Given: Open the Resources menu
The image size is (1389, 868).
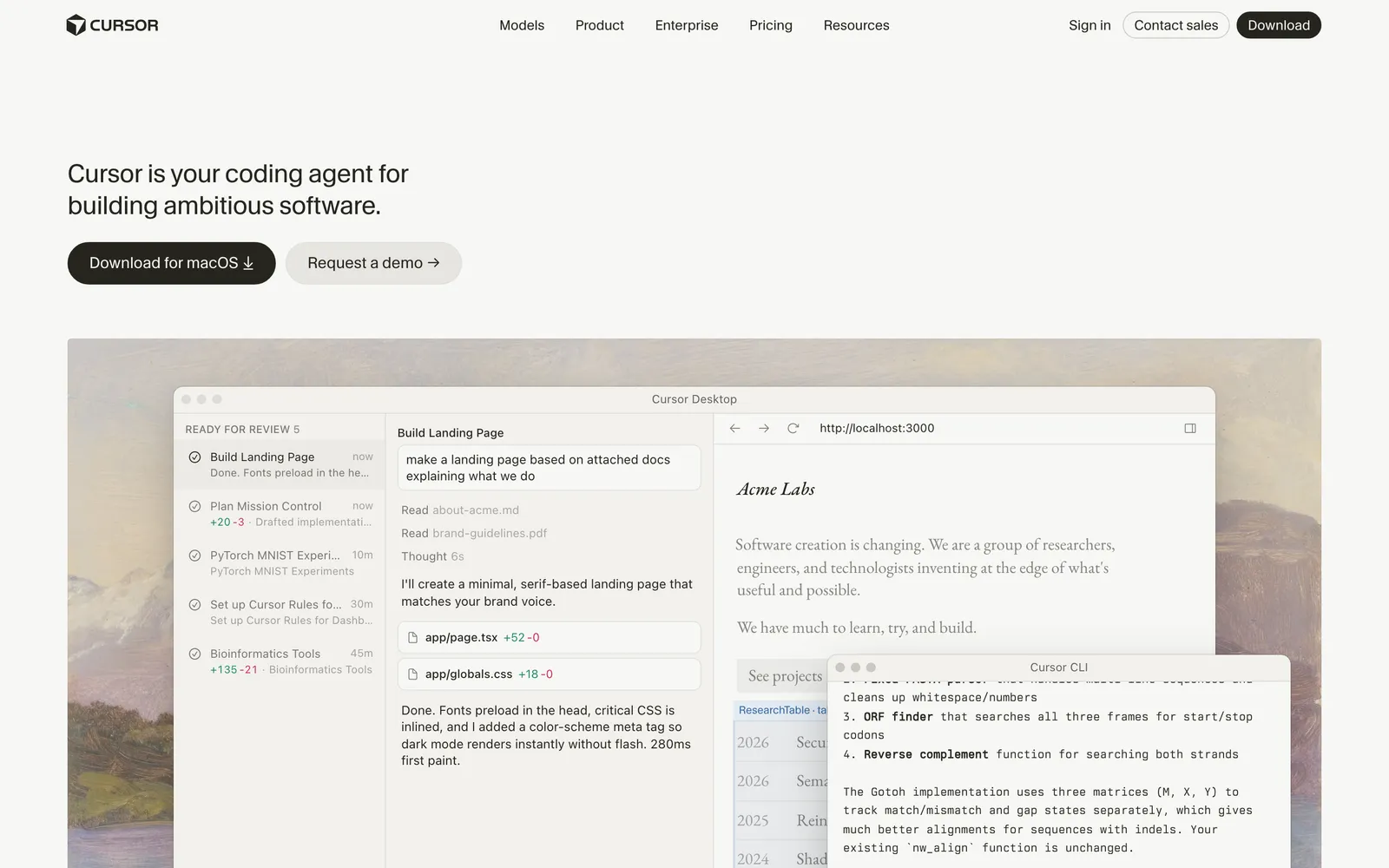Looking at the screenshot, I should (x=856, y=25).
